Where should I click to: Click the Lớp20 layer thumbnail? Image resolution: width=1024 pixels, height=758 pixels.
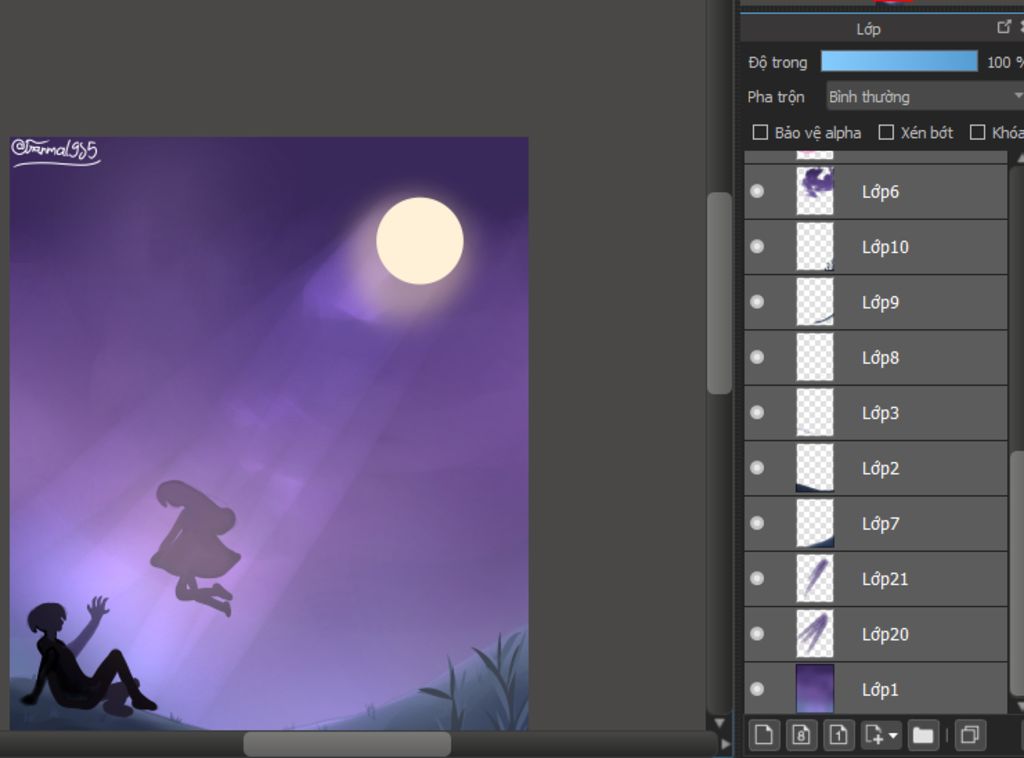click(x=814, y=634)
